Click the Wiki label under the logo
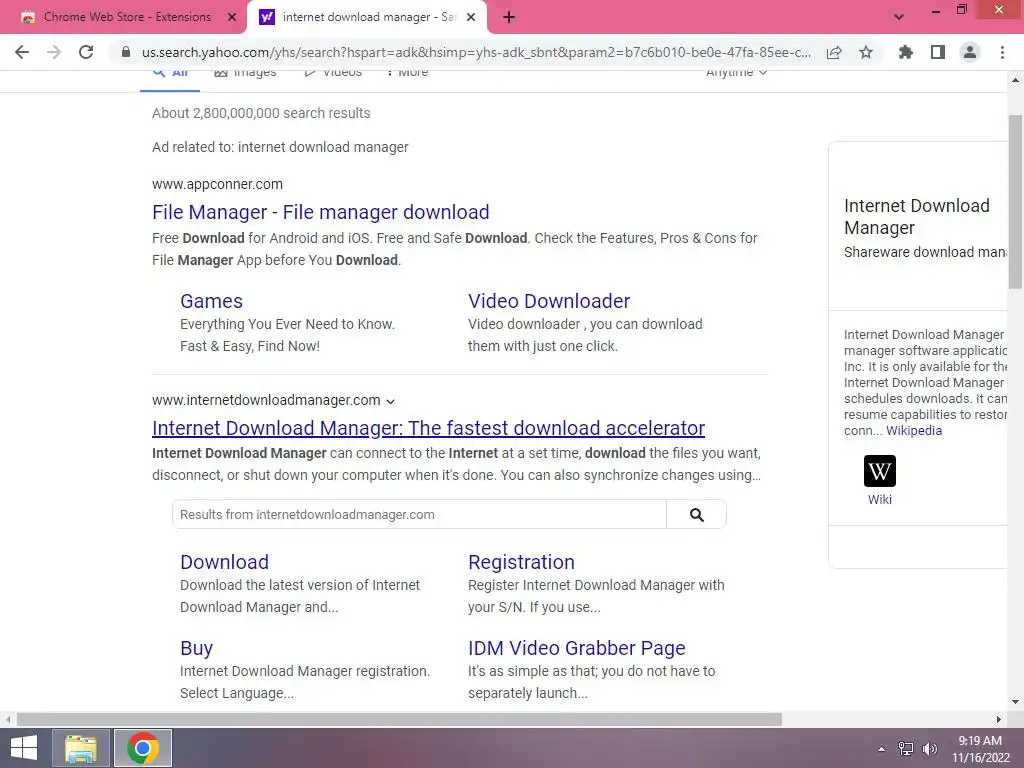The width and height of the screenshot is (1024, 768). (880, 500)
